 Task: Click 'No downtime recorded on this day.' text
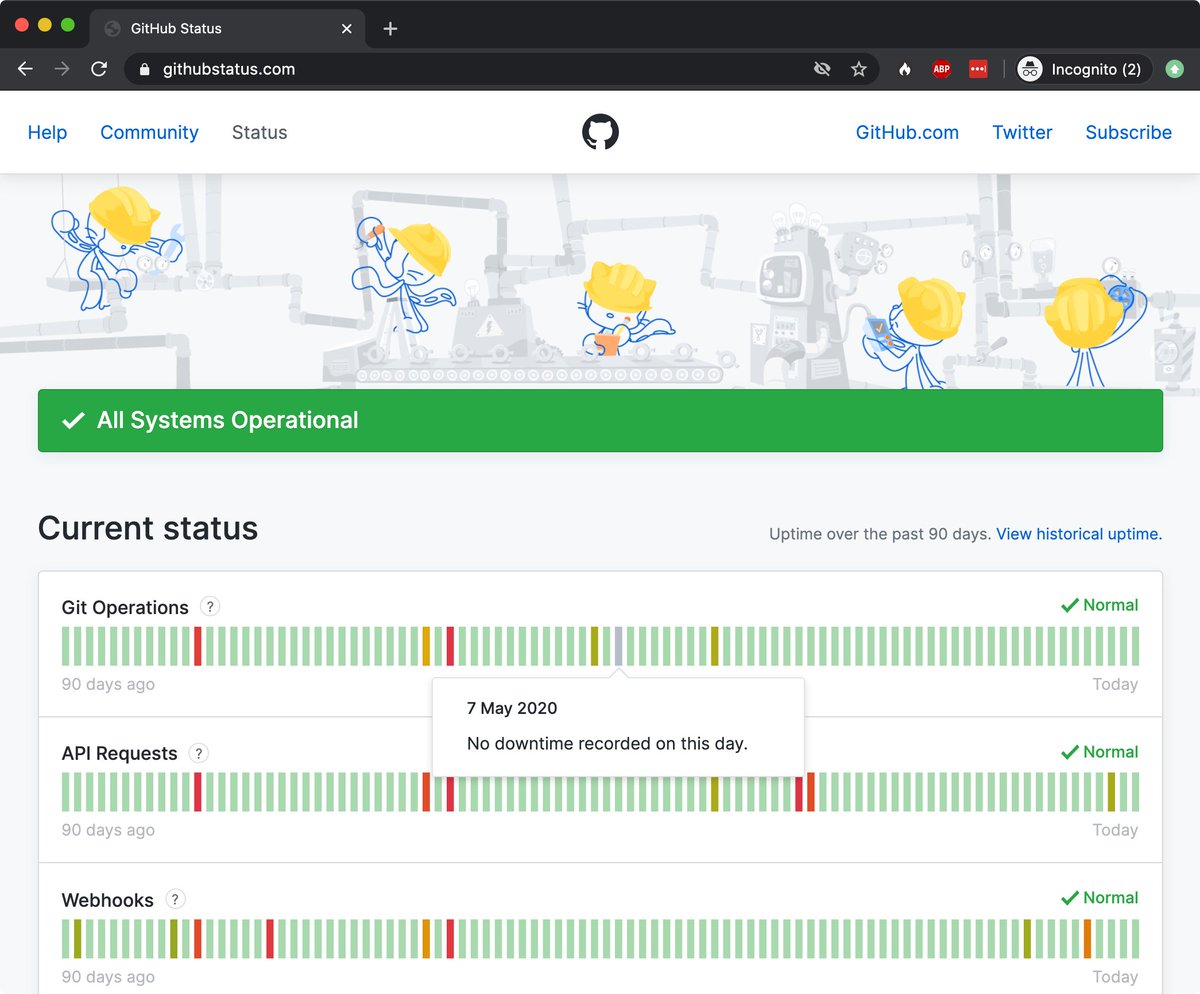(x=607, y=743)
